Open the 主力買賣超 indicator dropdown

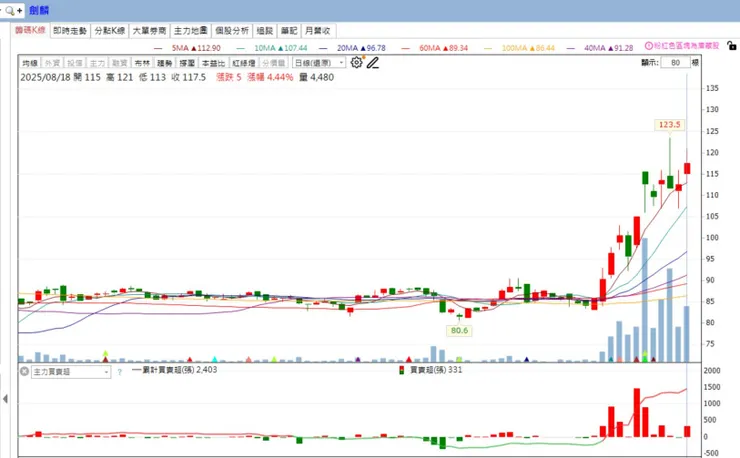tap(71, 372)
